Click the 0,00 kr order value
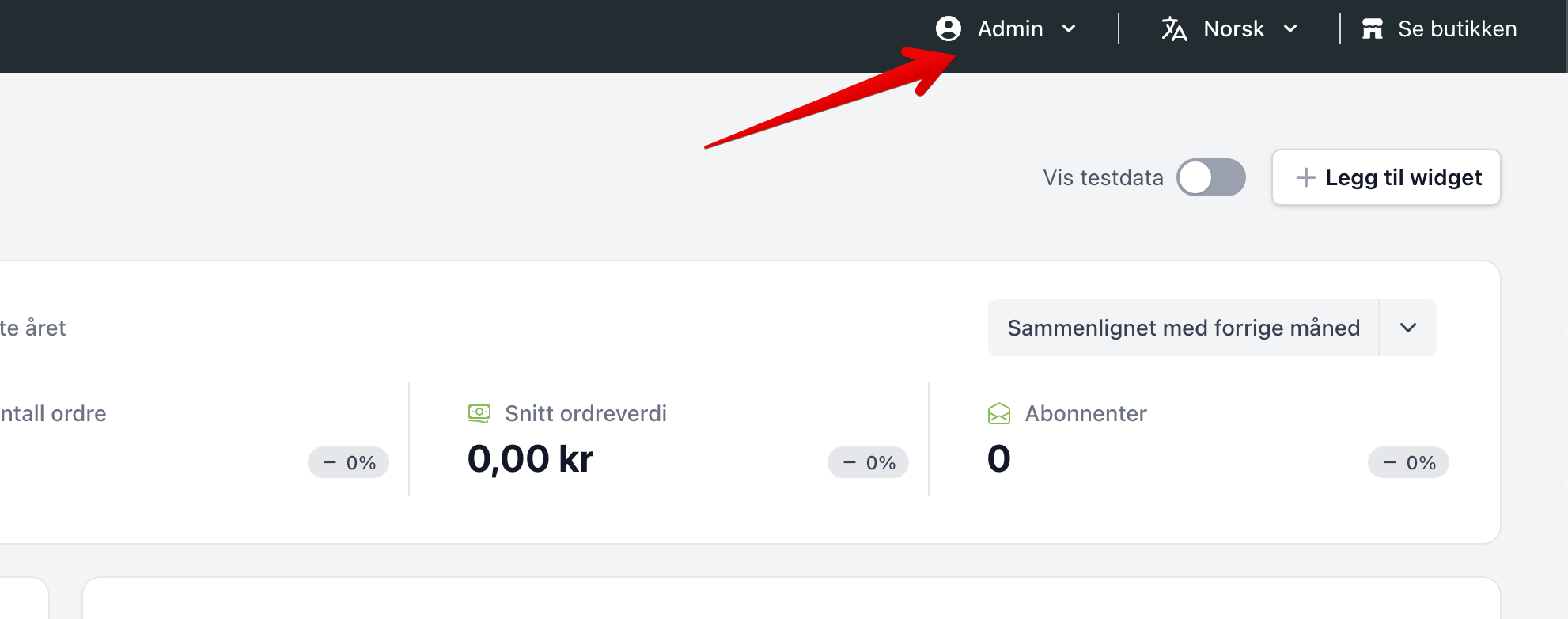Viewport: 1568px width, 619px height. (x=530, y=459)
